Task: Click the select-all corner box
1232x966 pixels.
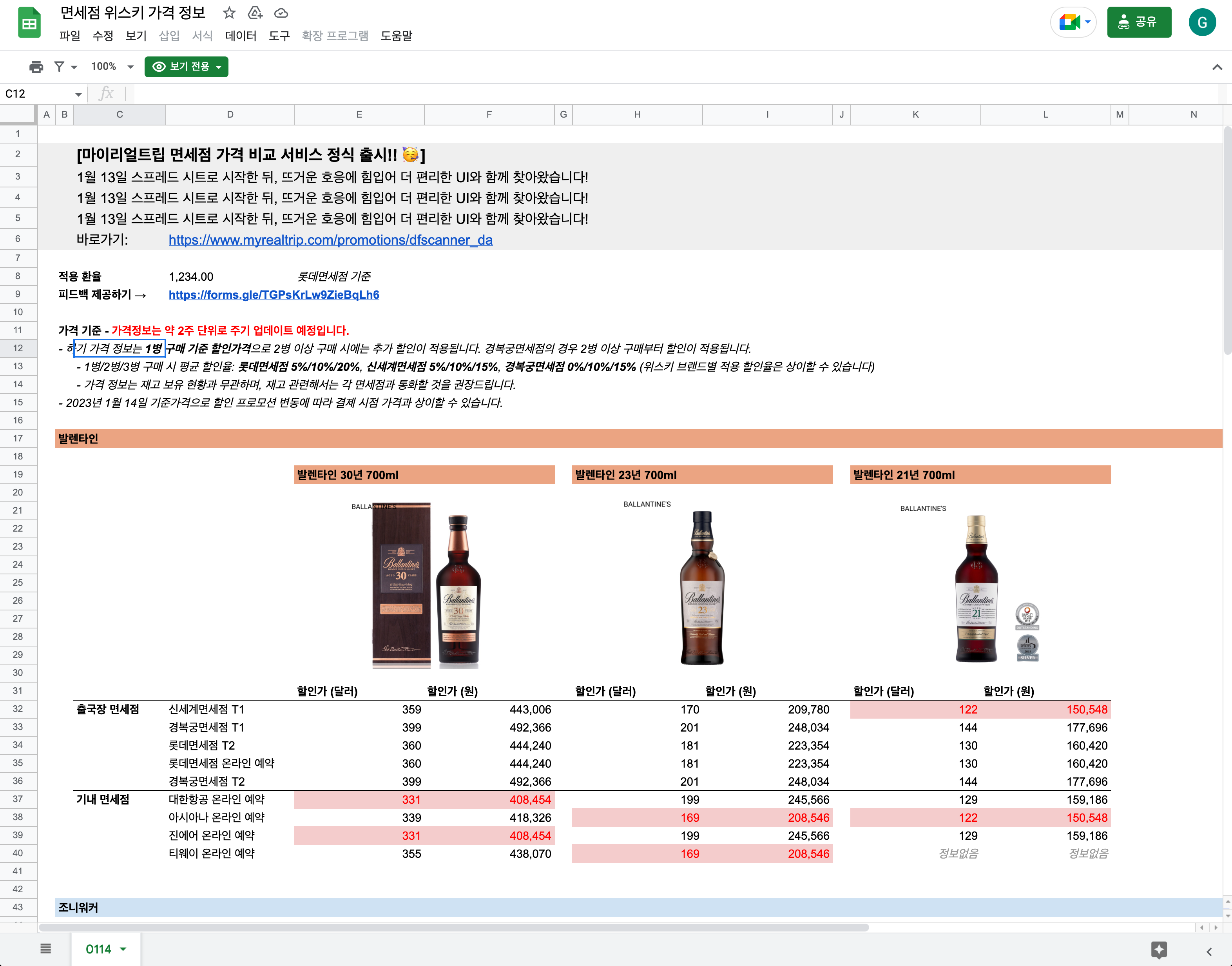Action: click(18, 114)
